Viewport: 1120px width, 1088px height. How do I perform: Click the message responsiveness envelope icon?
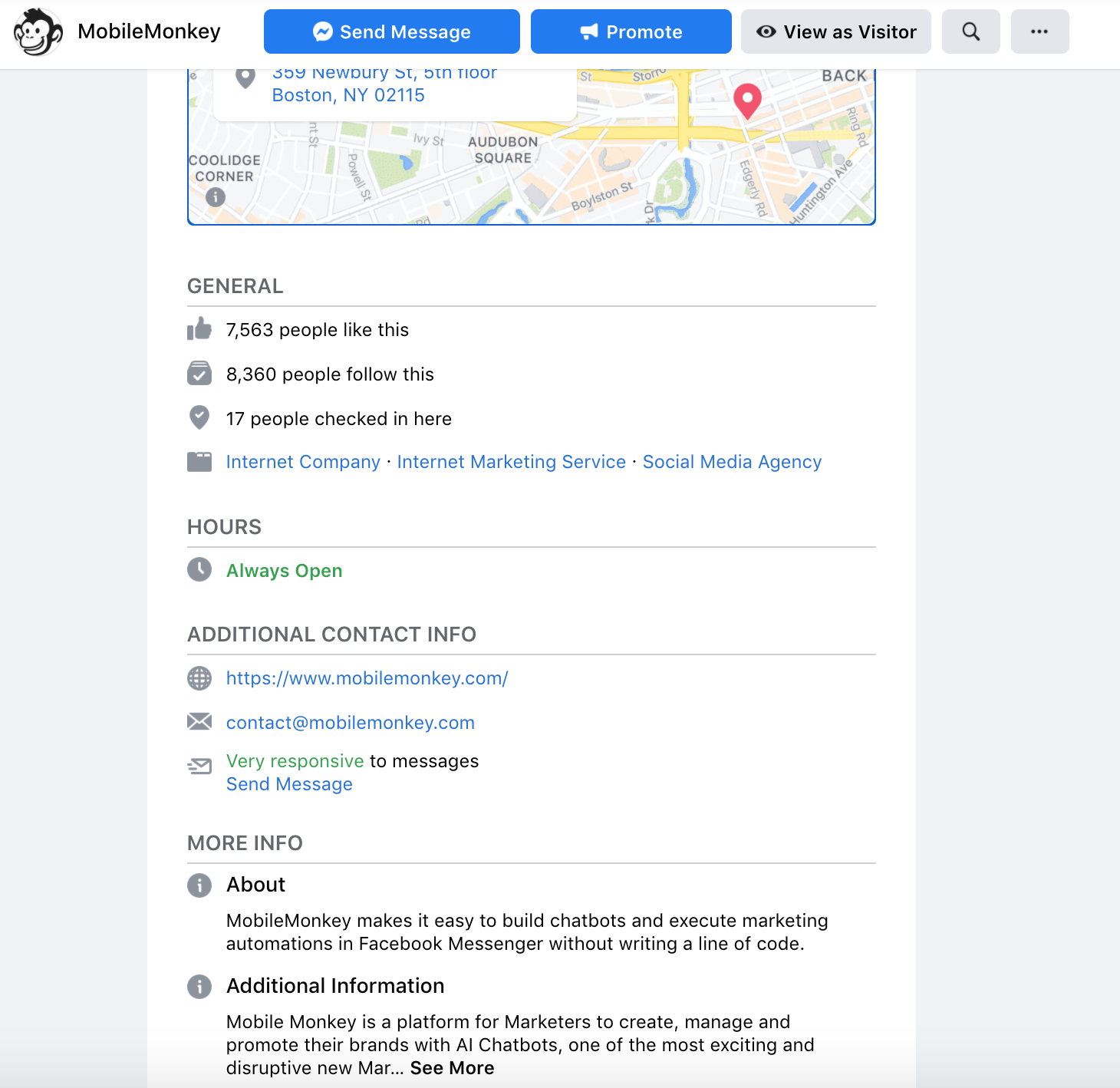point(199,766)
